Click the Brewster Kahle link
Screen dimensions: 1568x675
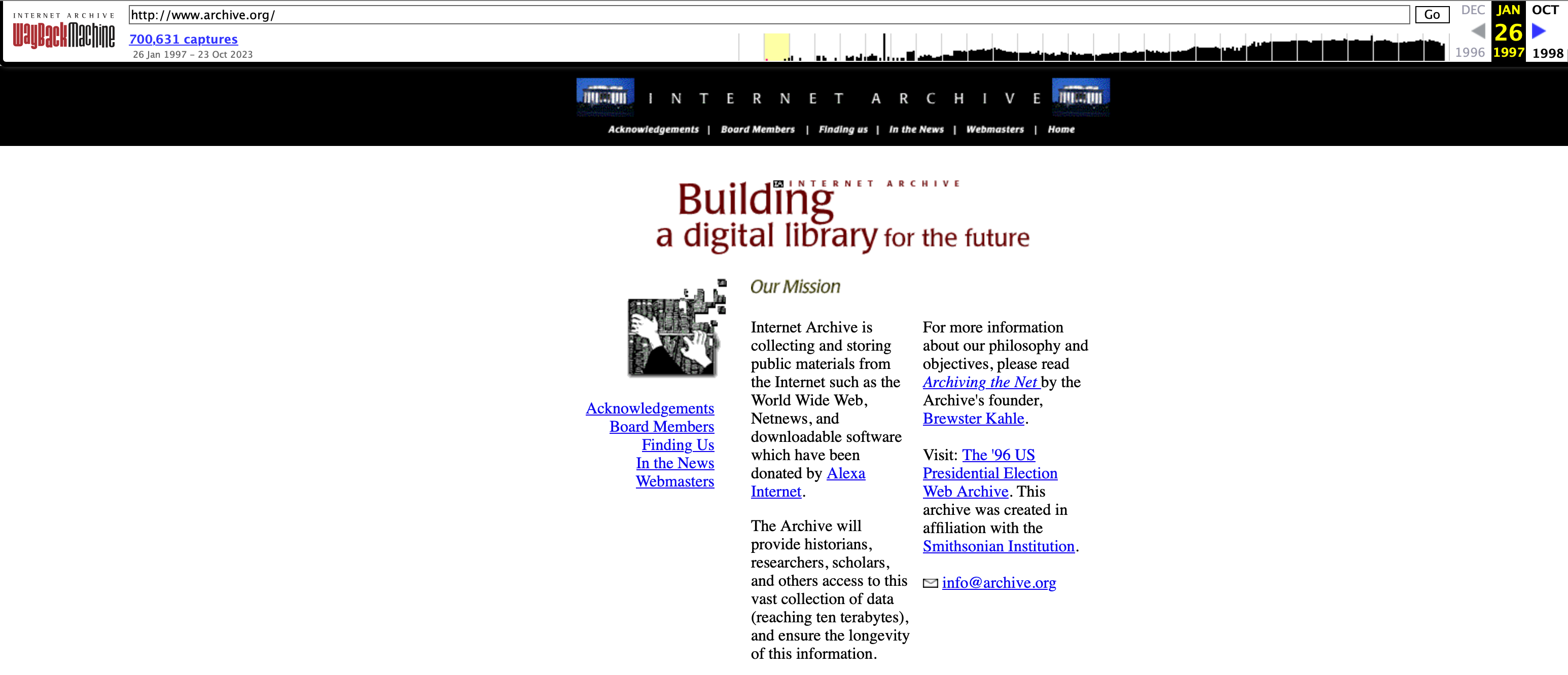[973, 419]
